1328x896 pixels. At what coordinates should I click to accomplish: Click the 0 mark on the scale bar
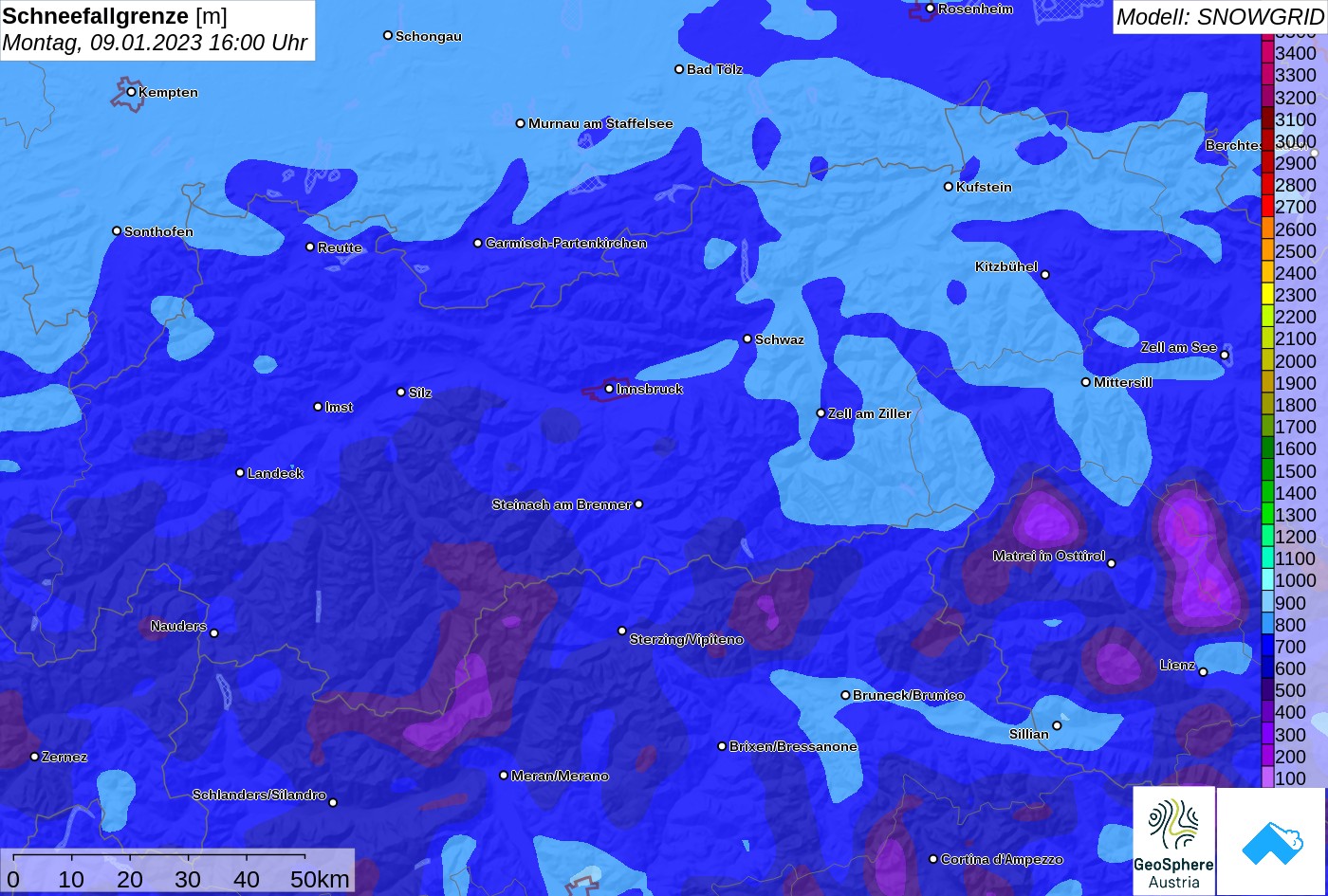(12, 879)
